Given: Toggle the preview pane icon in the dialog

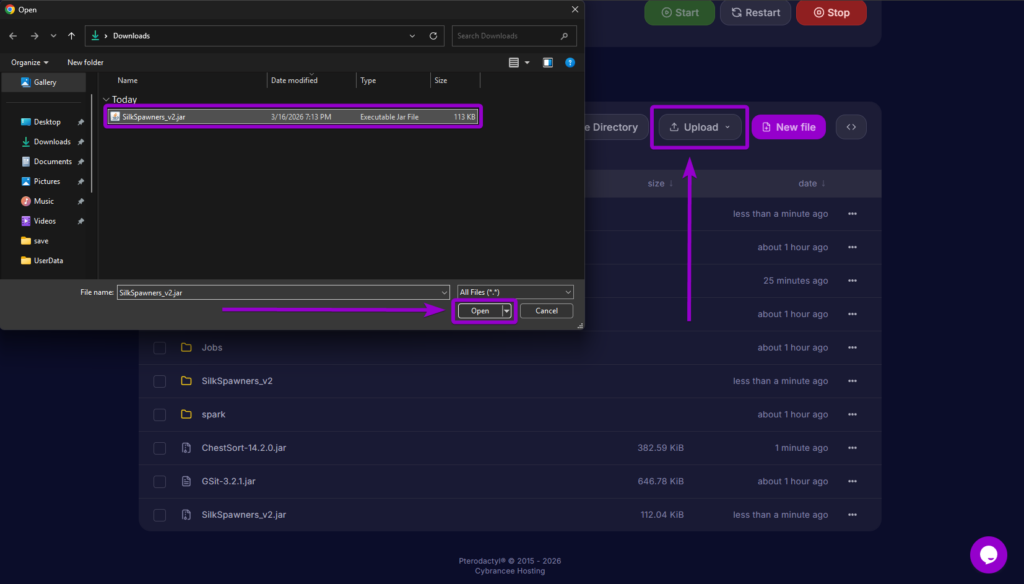Looking at the screenshot, I should pos(547,62).
